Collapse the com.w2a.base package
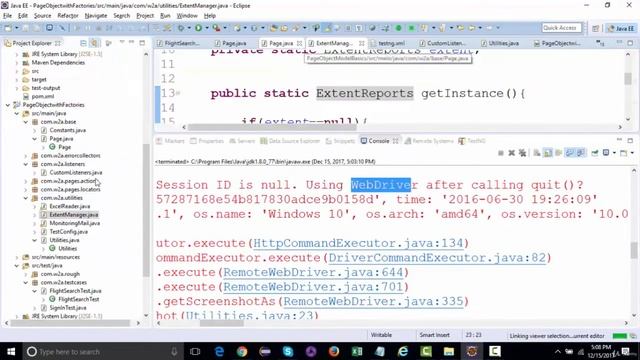The height and width of the screenshot is (360, 640). tap(26, 122)
